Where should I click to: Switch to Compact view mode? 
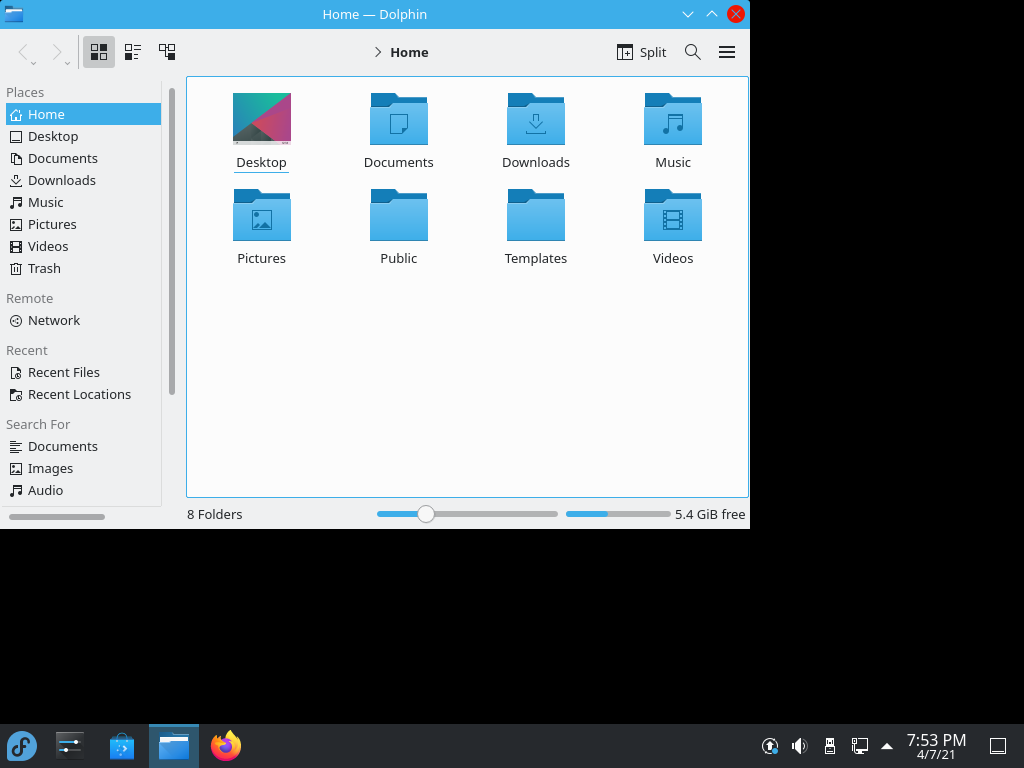pos(133,52)
